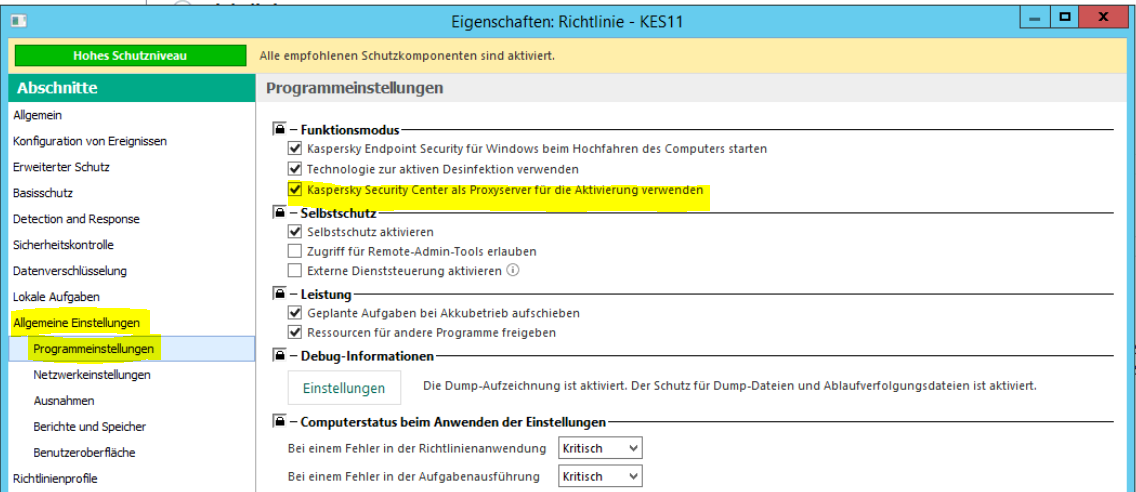Select Programmeinstellungen subsection

(x=131, y=349)
